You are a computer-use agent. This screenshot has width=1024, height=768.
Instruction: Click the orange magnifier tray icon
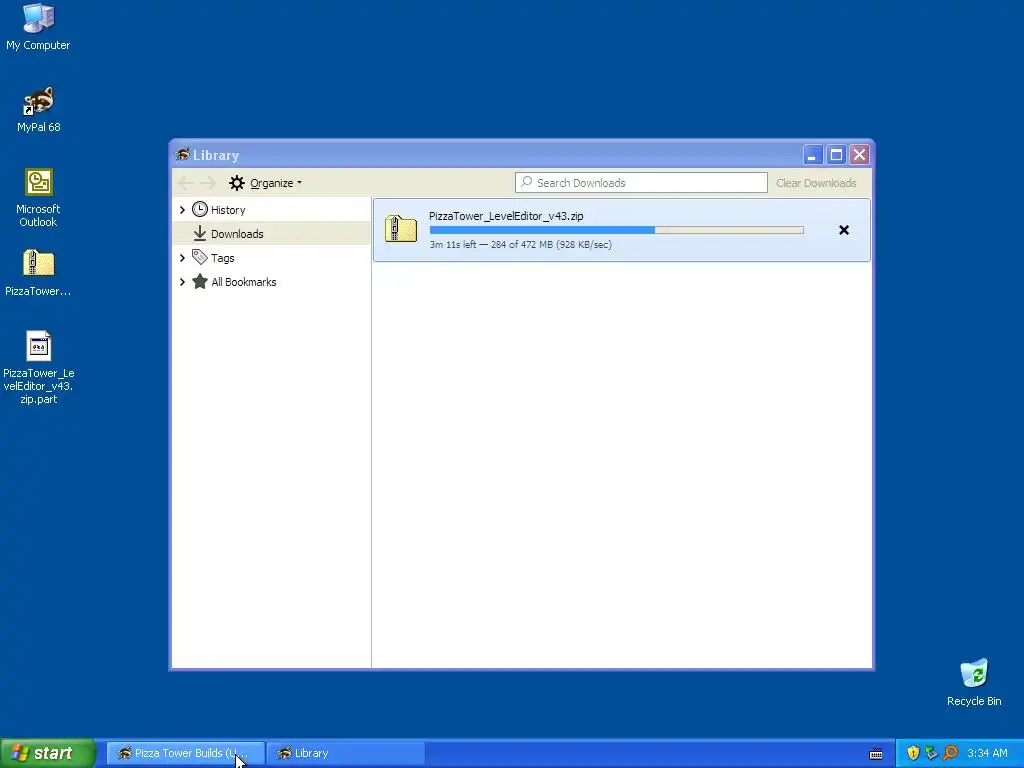[x=950, y=753]
